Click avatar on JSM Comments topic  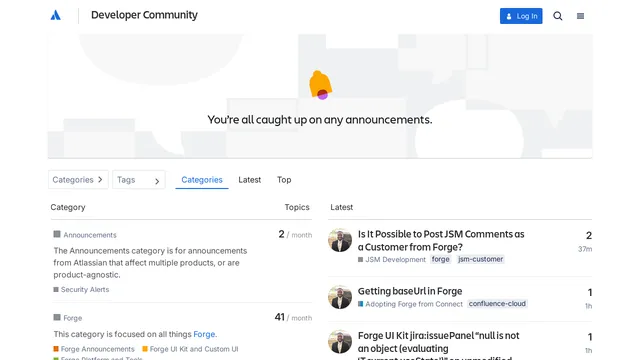click(340, 240)
